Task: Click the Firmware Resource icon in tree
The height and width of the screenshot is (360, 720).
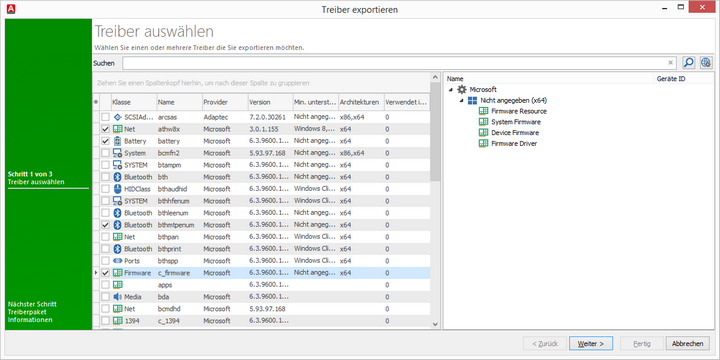Action: pyautogui.click(x=483, y=111)
